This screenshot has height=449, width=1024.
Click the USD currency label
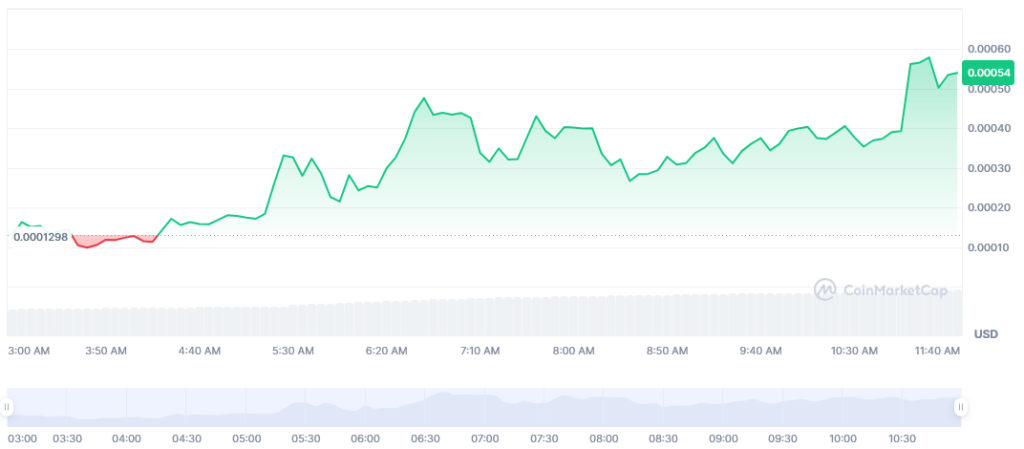[x=985, y=334]
